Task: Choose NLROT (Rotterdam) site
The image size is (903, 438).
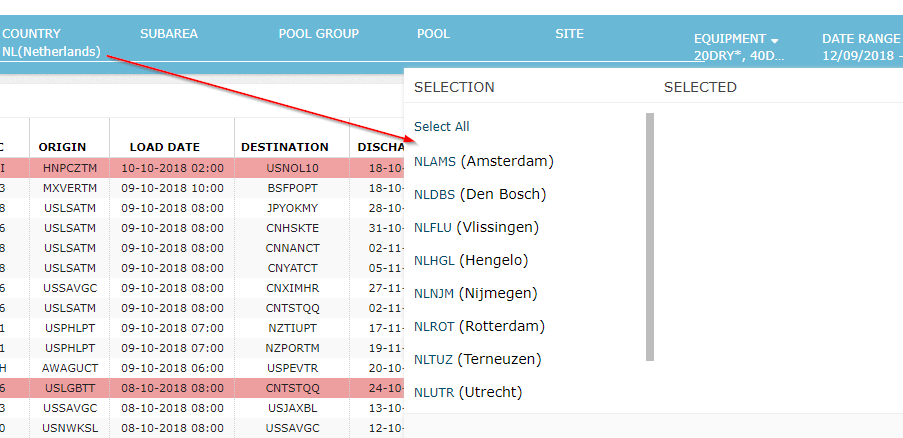Action: [x=479, y=326]
